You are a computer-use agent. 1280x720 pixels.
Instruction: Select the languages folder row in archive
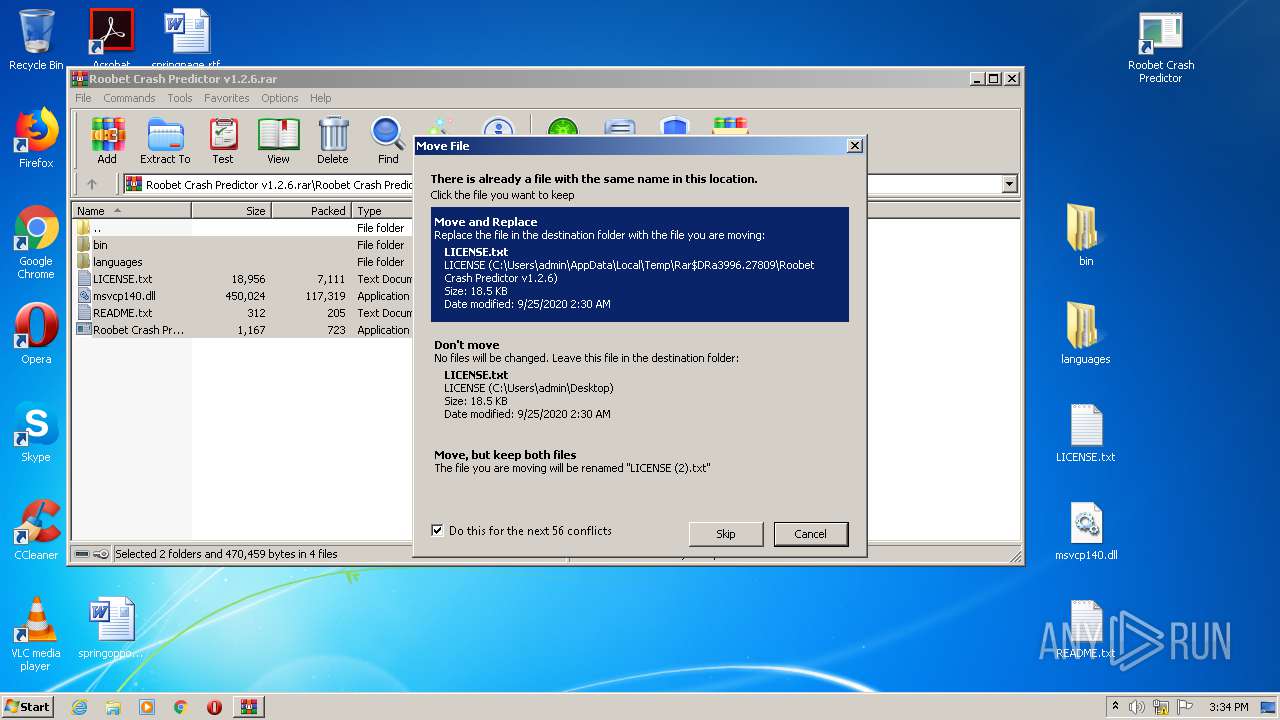tap(243, 262)
